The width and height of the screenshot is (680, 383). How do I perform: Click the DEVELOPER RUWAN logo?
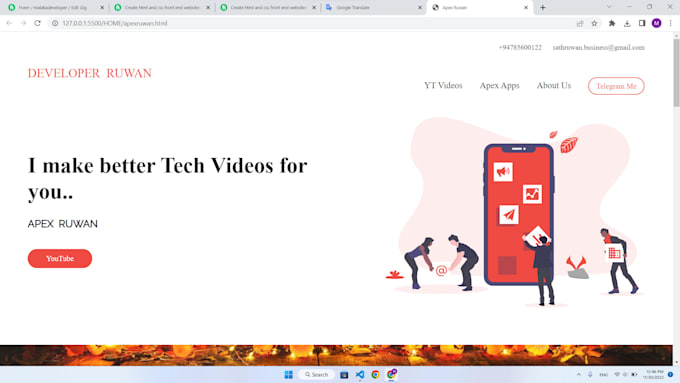(x=90, y=73)
